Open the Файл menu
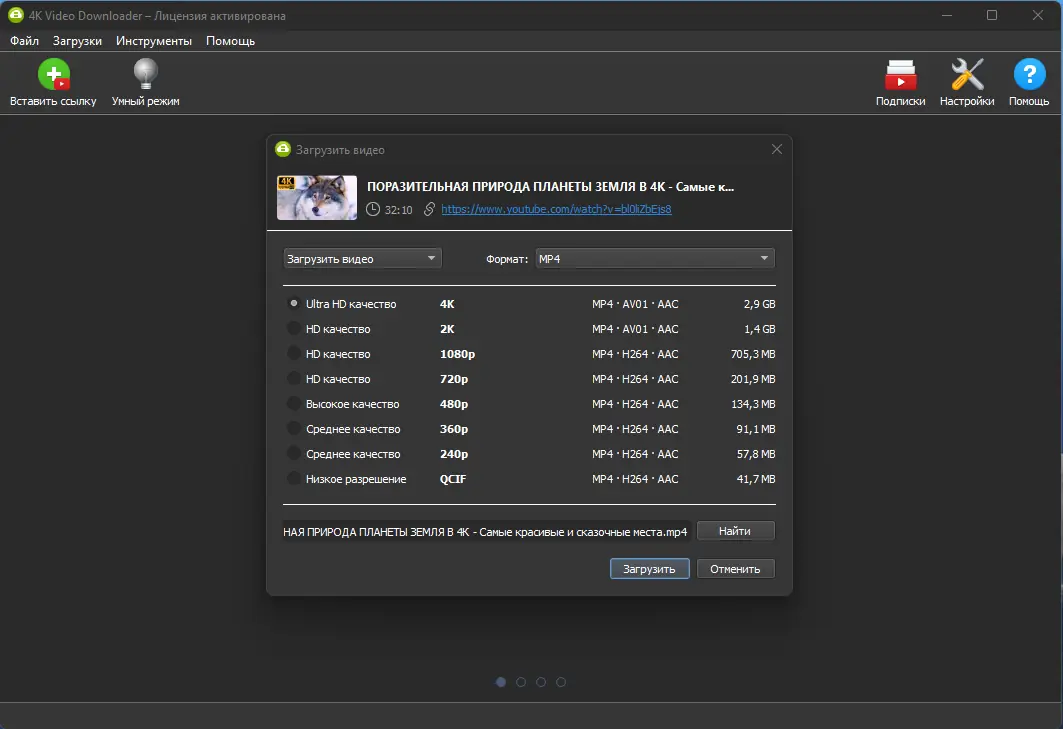The height and width of the screenshot is (729, 1063). (24, 41)
